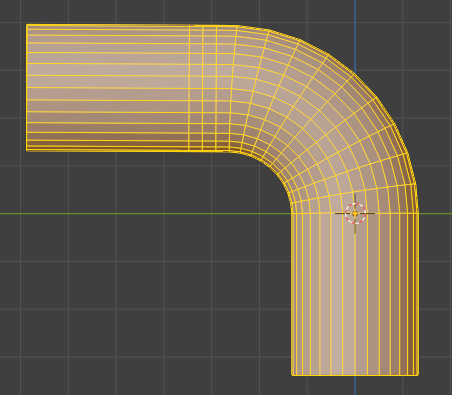Click the top silhouette edge of horizontal pipe
The width and height of the screenshot is (452, 395).
[133, 25]
